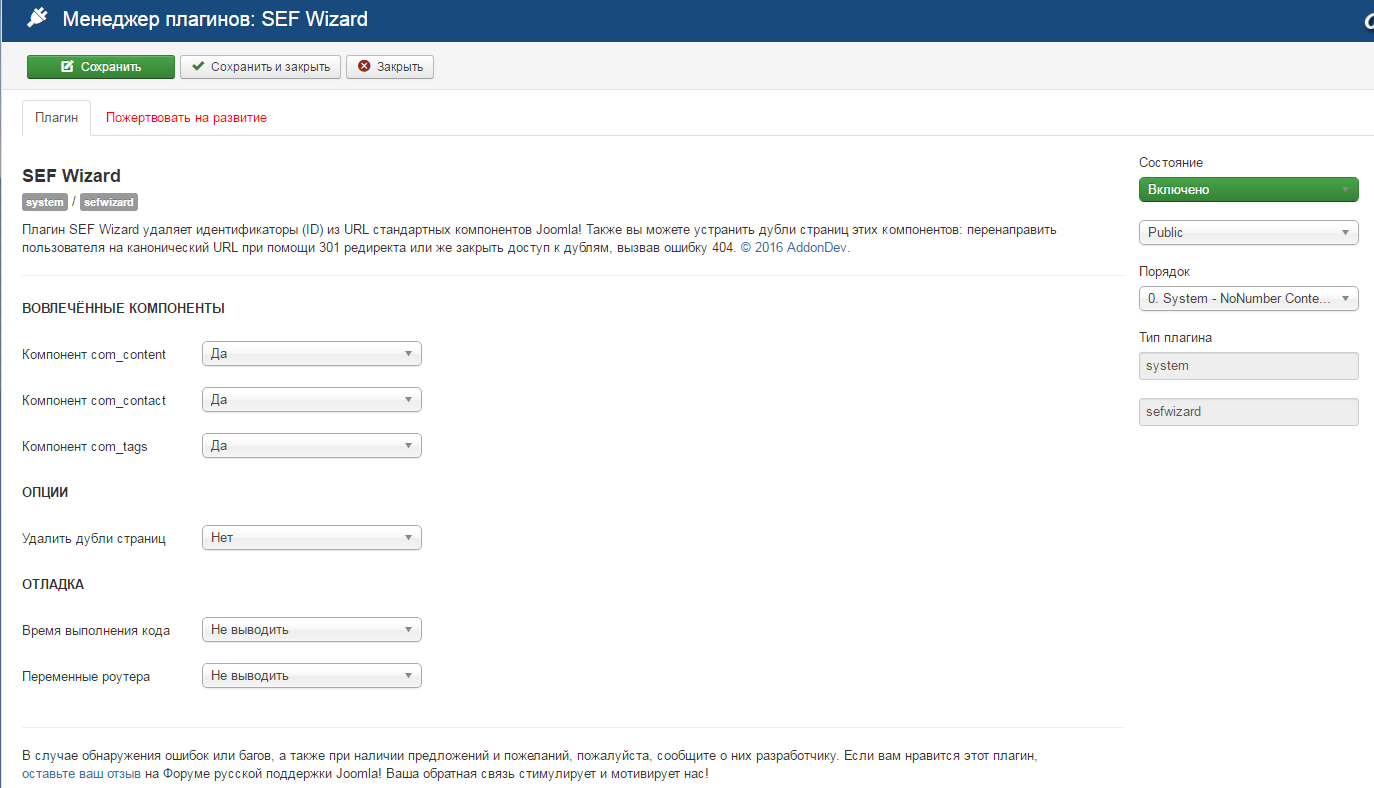The height and width of the screenshot is (788, 1374).
Task: Click Сохранить и закрыть button
Action: (260, 67)
